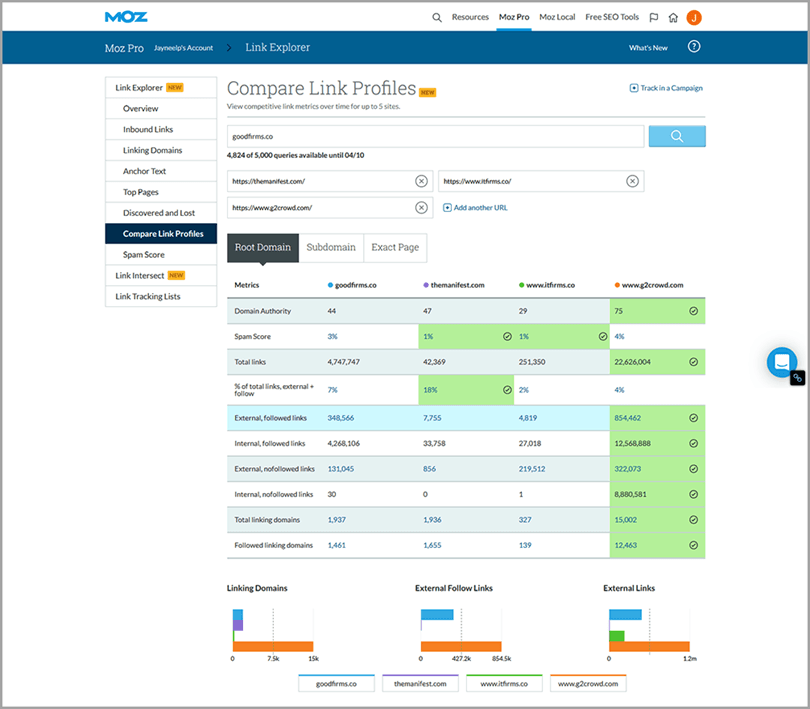Open Top Pages in the sidebar
The image size is (810, 709).
coord(161,192)
